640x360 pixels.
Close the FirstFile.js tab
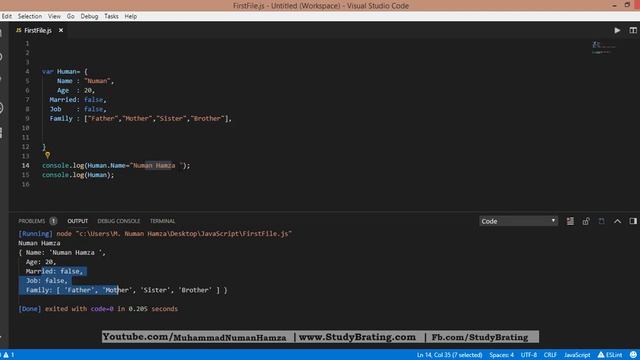coord(61,30)
